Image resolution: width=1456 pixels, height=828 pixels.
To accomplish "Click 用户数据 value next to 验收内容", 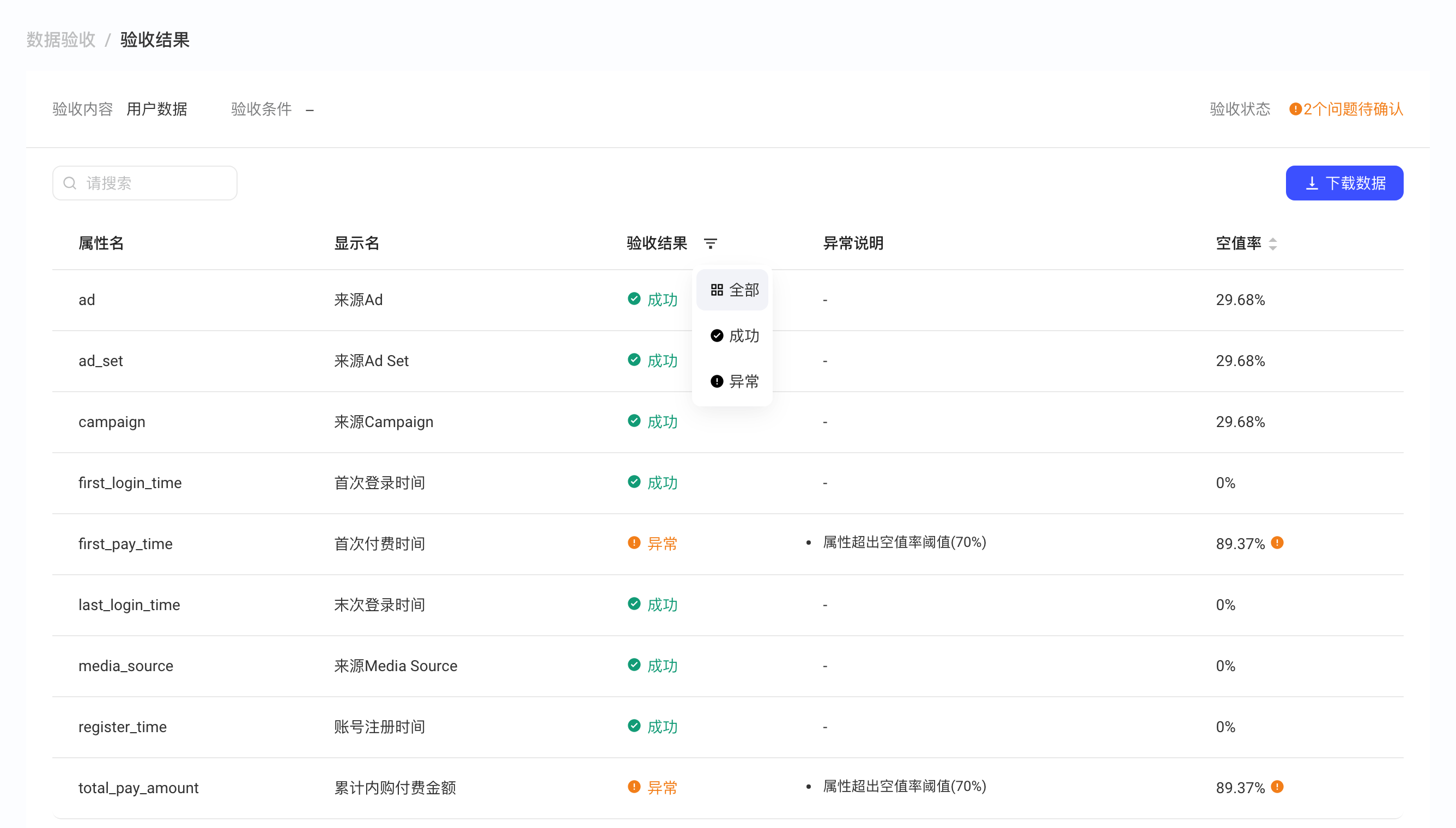I will coord(157,109).
